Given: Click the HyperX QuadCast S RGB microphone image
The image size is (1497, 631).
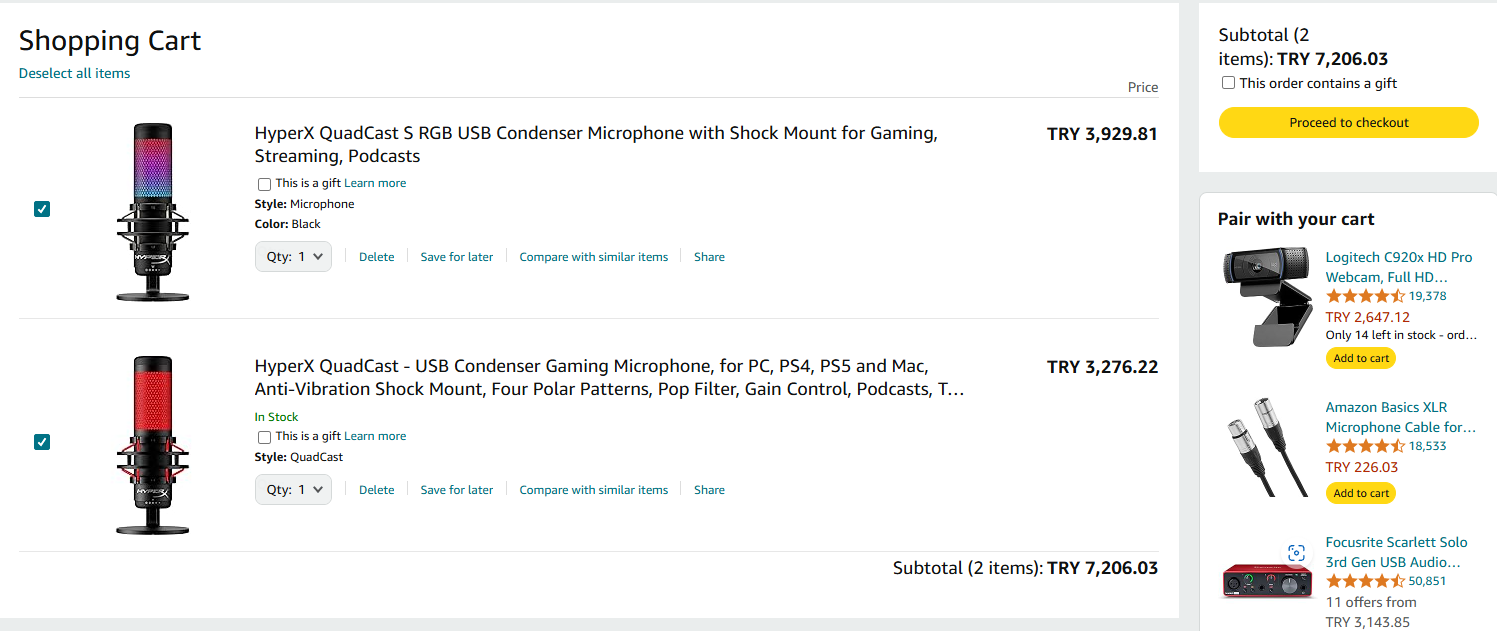Looking at the screenshot, I should (153, 211).
